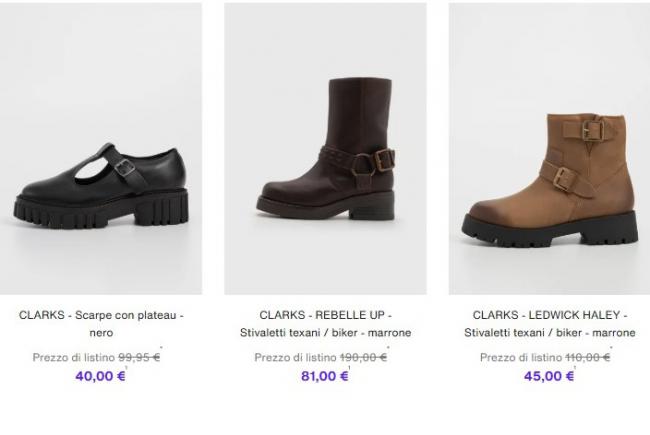Select the 81,00 € sale price

click(323, 376)
